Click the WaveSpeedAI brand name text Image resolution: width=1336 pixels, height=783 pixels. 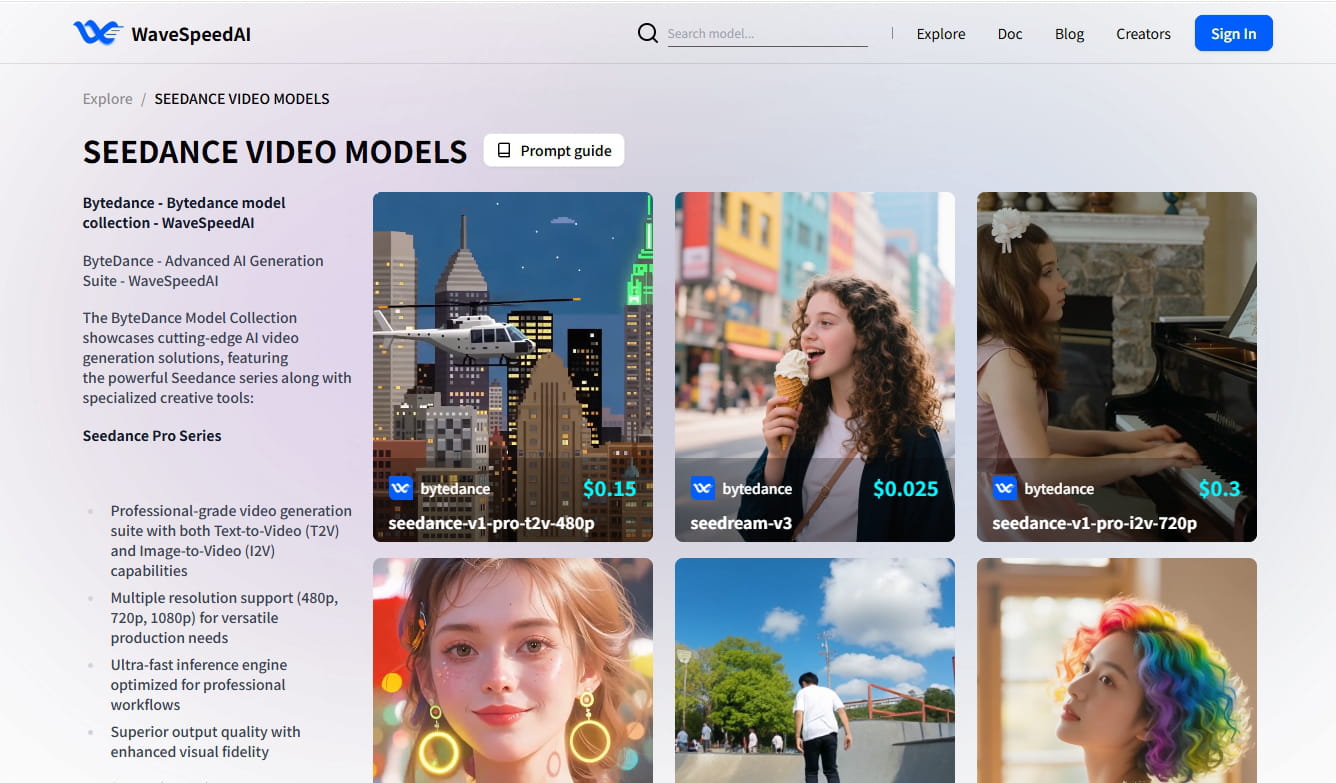pyautogui.click(x=191, y=34)
